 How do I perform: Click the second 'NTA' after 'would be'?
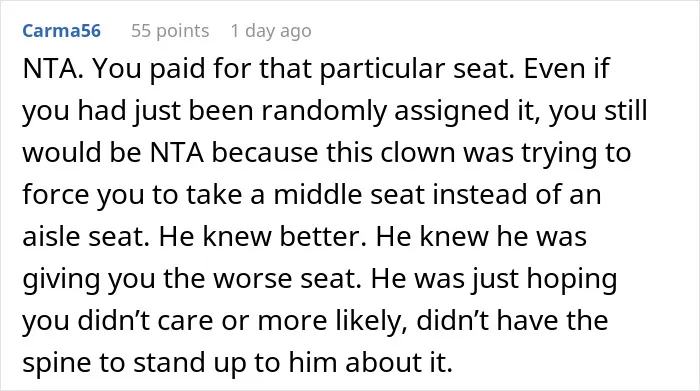click(x=177, y=153)
